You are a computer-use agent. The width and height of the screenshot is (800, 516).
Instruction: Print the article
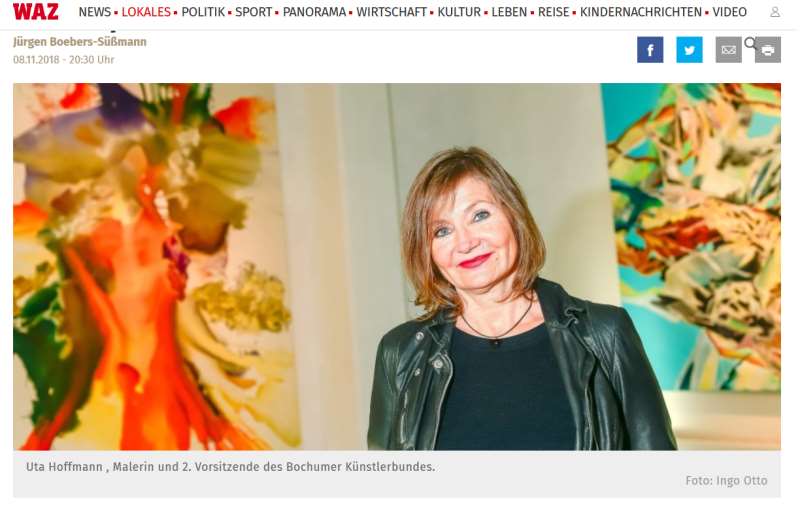click(x=768, y=50)
